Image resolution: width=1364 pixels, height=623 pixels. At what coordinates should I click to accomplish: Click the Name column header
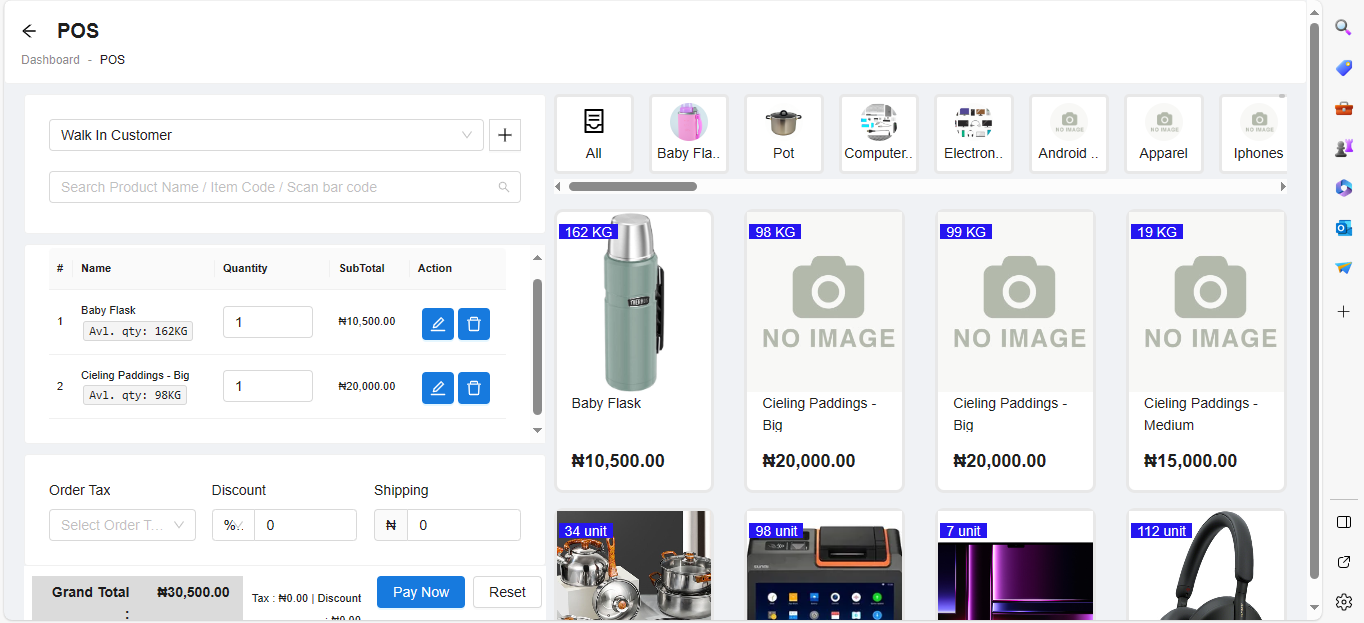[x=96, y=268]
